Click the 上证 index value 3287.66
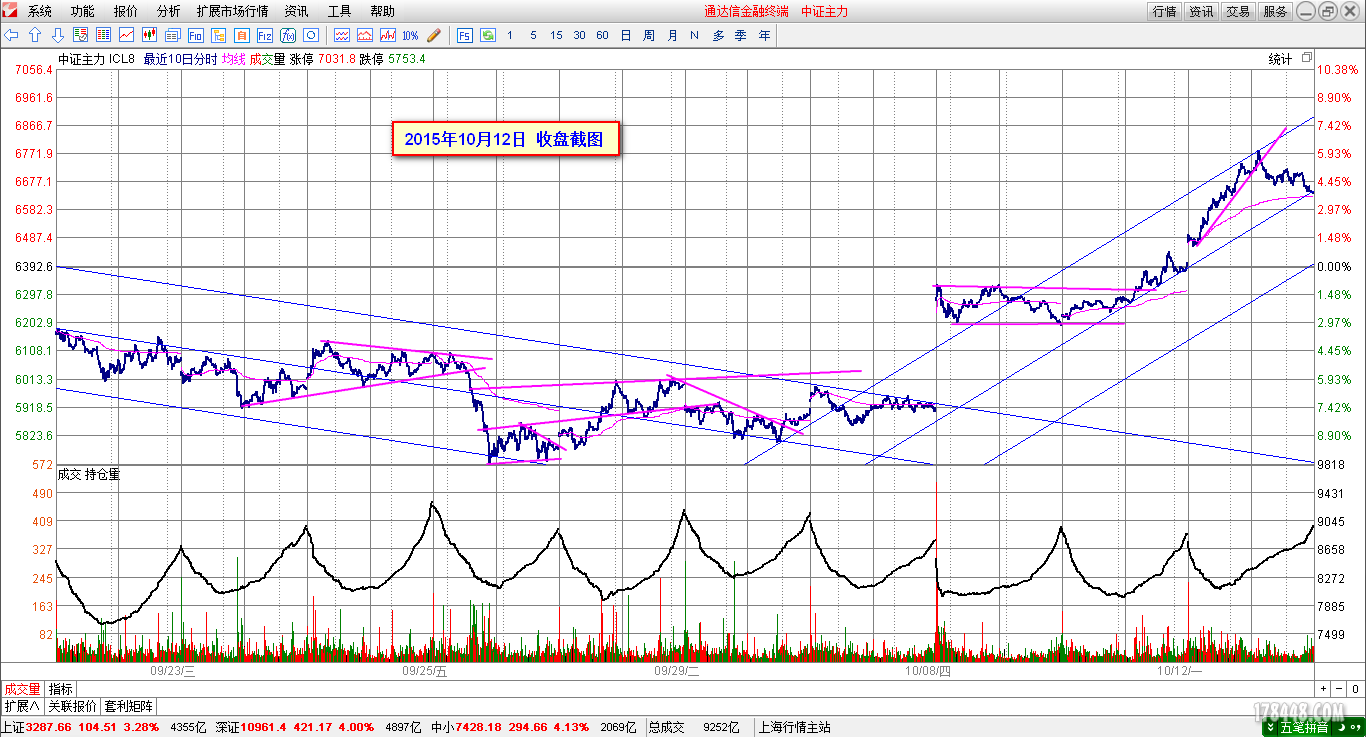The image size is (1366, 737). 50,727
